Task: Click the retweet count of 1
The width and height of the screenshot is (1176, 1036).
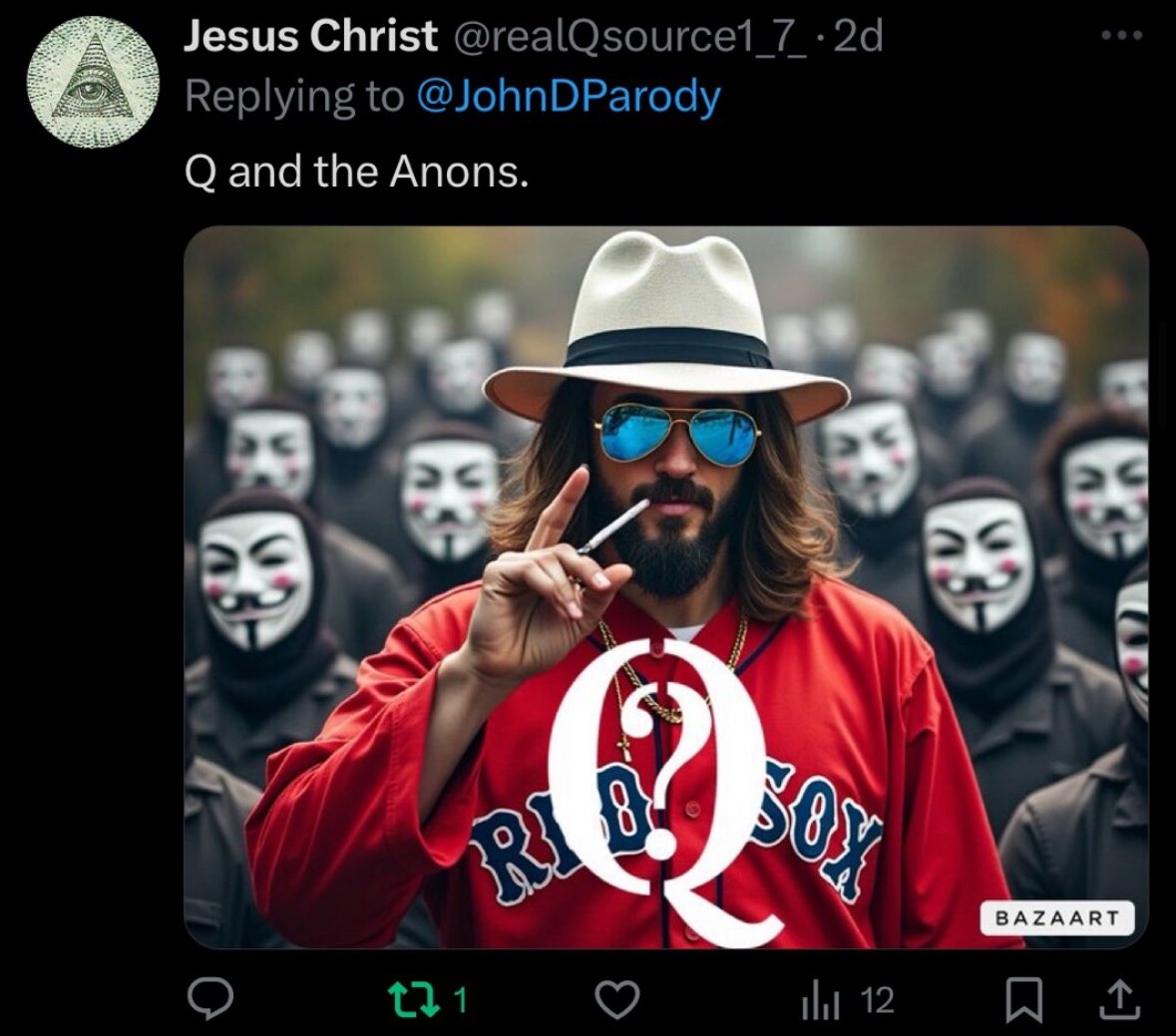Action: tap(461, 999)
